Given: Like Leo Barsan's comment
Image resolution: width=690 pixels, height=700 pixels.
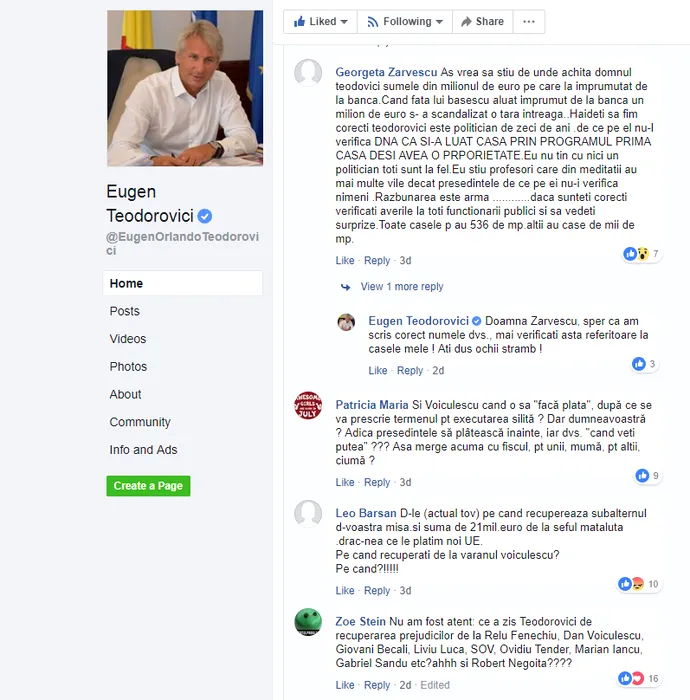Looking at the screenshot, I should point(345,591).
